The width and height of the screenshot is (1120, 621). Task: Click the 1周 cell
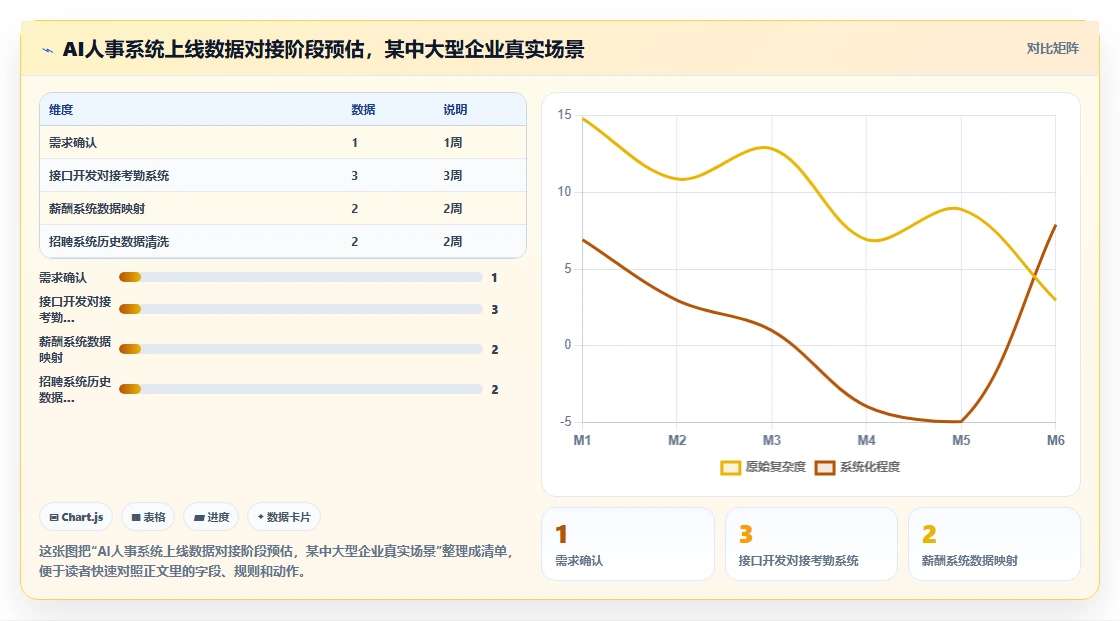pos(452,142)
